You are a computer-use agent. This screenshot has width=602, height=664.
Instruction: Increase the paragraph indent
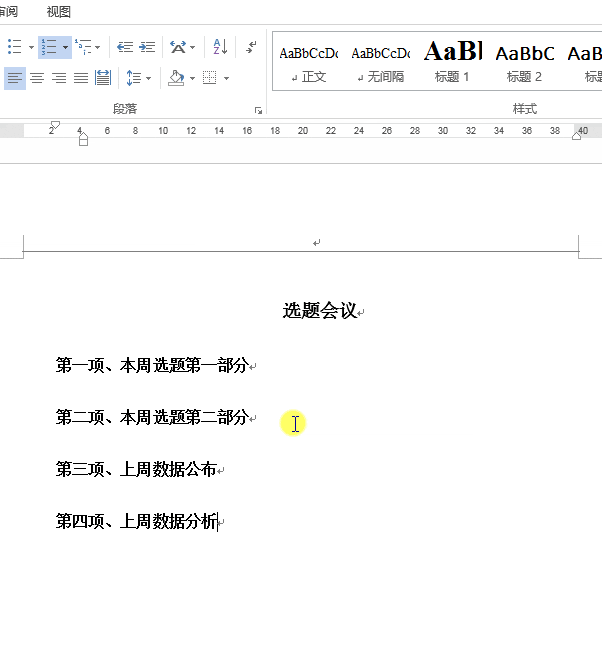pos(147,47)
